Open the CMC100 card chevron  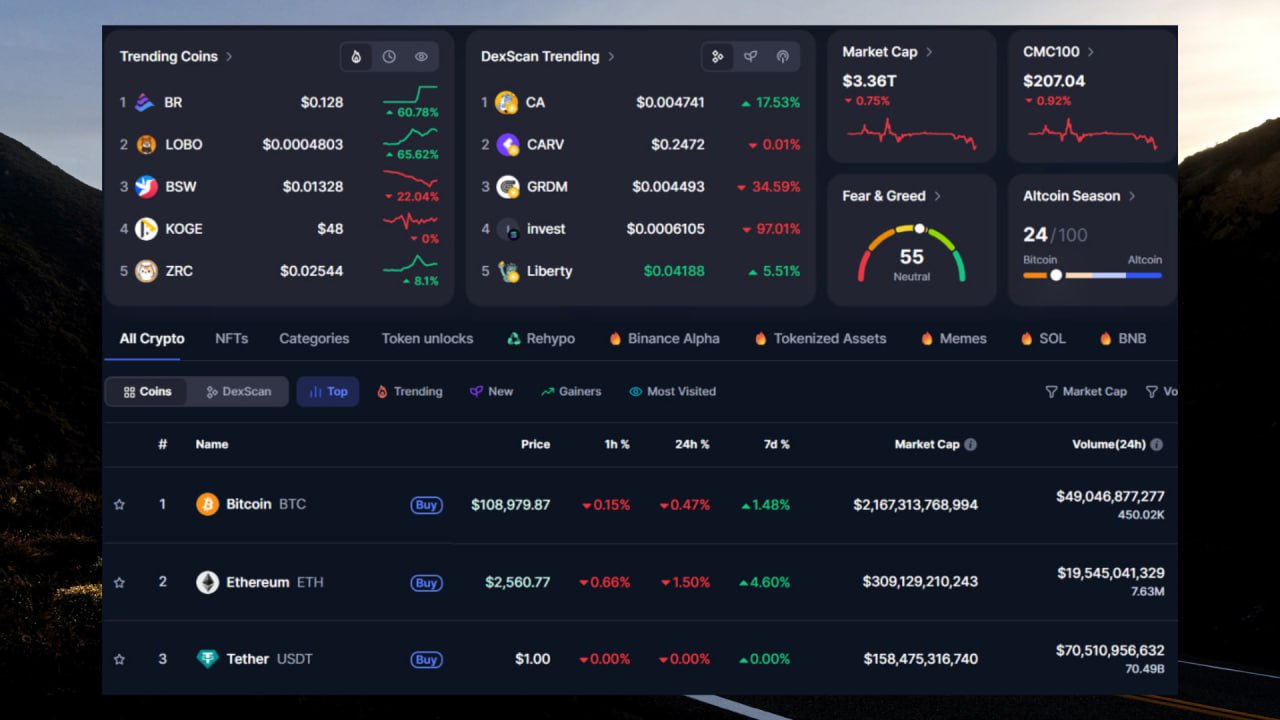(x=1090, y=52)
